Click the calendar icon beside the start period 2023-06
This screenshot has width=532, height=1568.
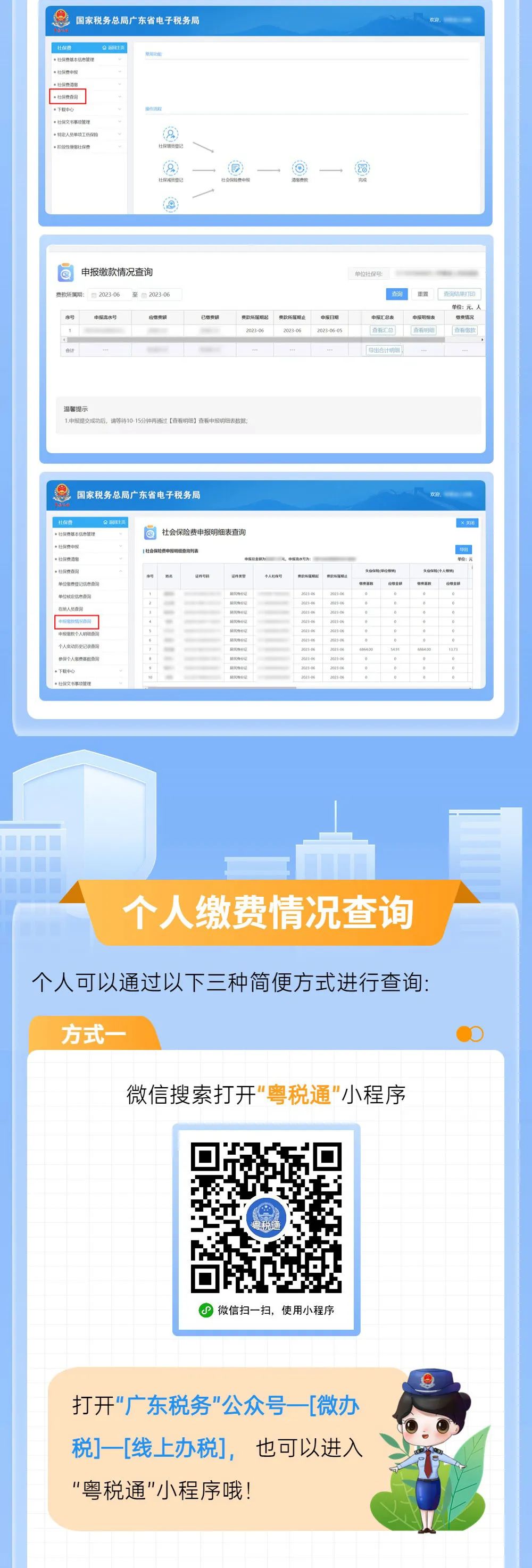[94, 295]
